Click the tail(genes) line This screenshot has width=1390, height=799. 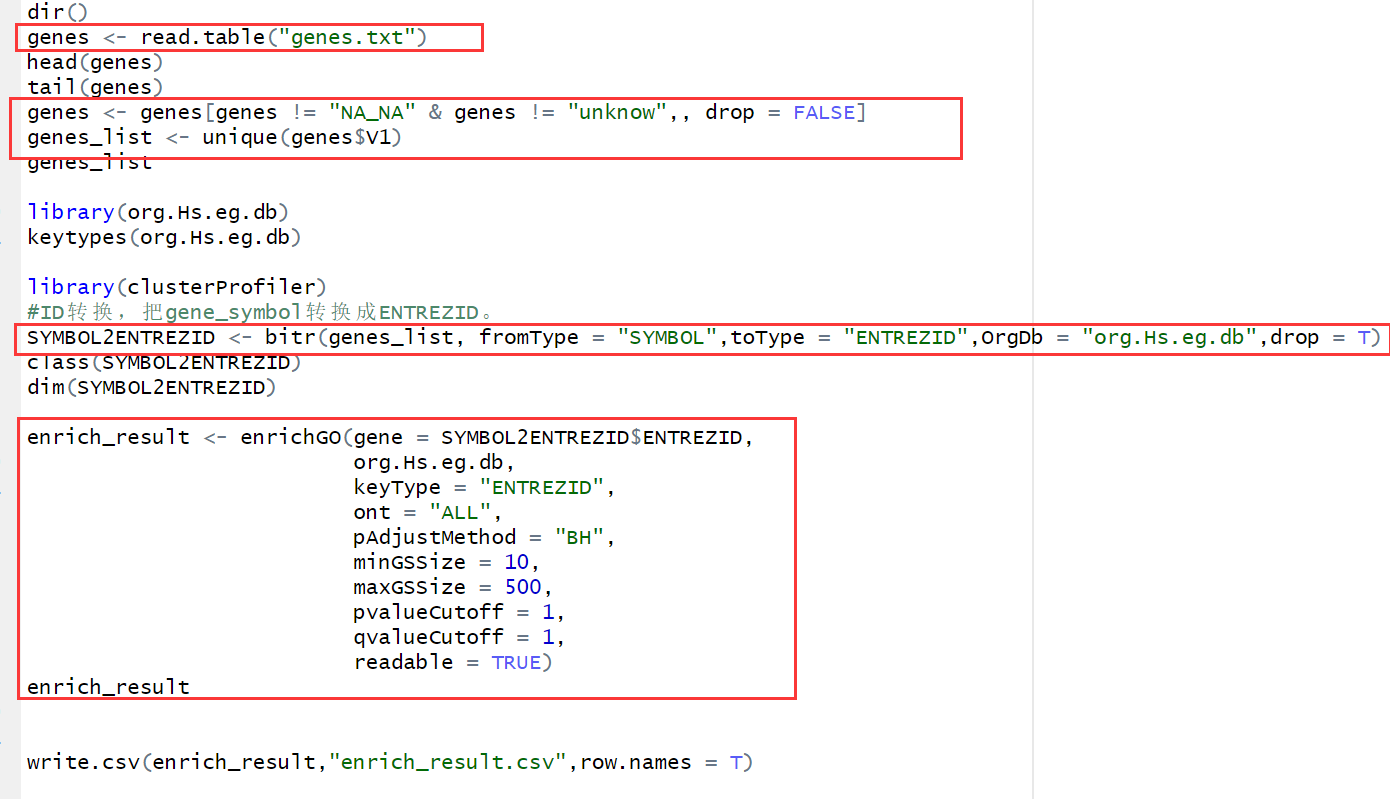95,87
